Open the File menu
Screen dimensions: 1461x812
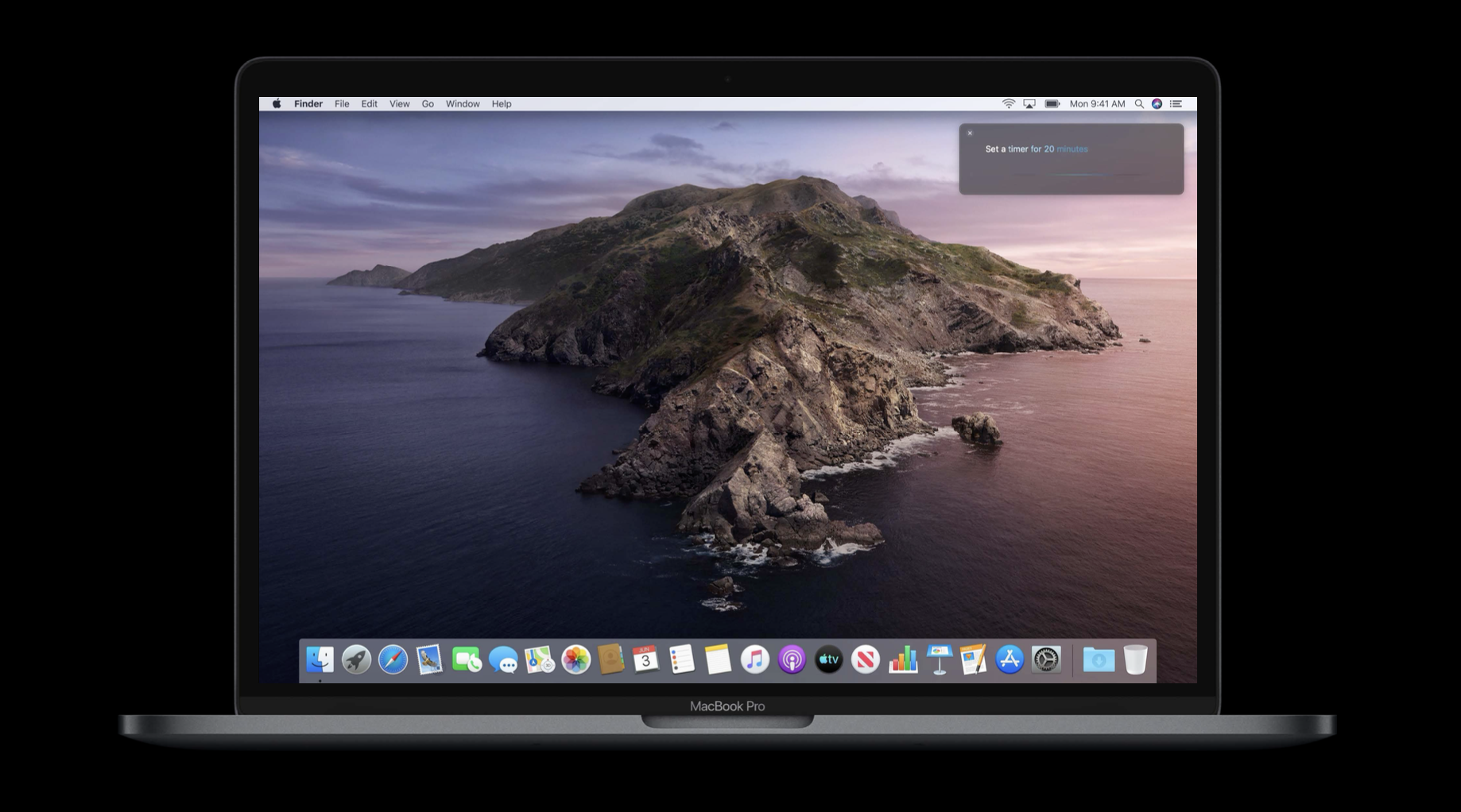(x=342, y=104)
